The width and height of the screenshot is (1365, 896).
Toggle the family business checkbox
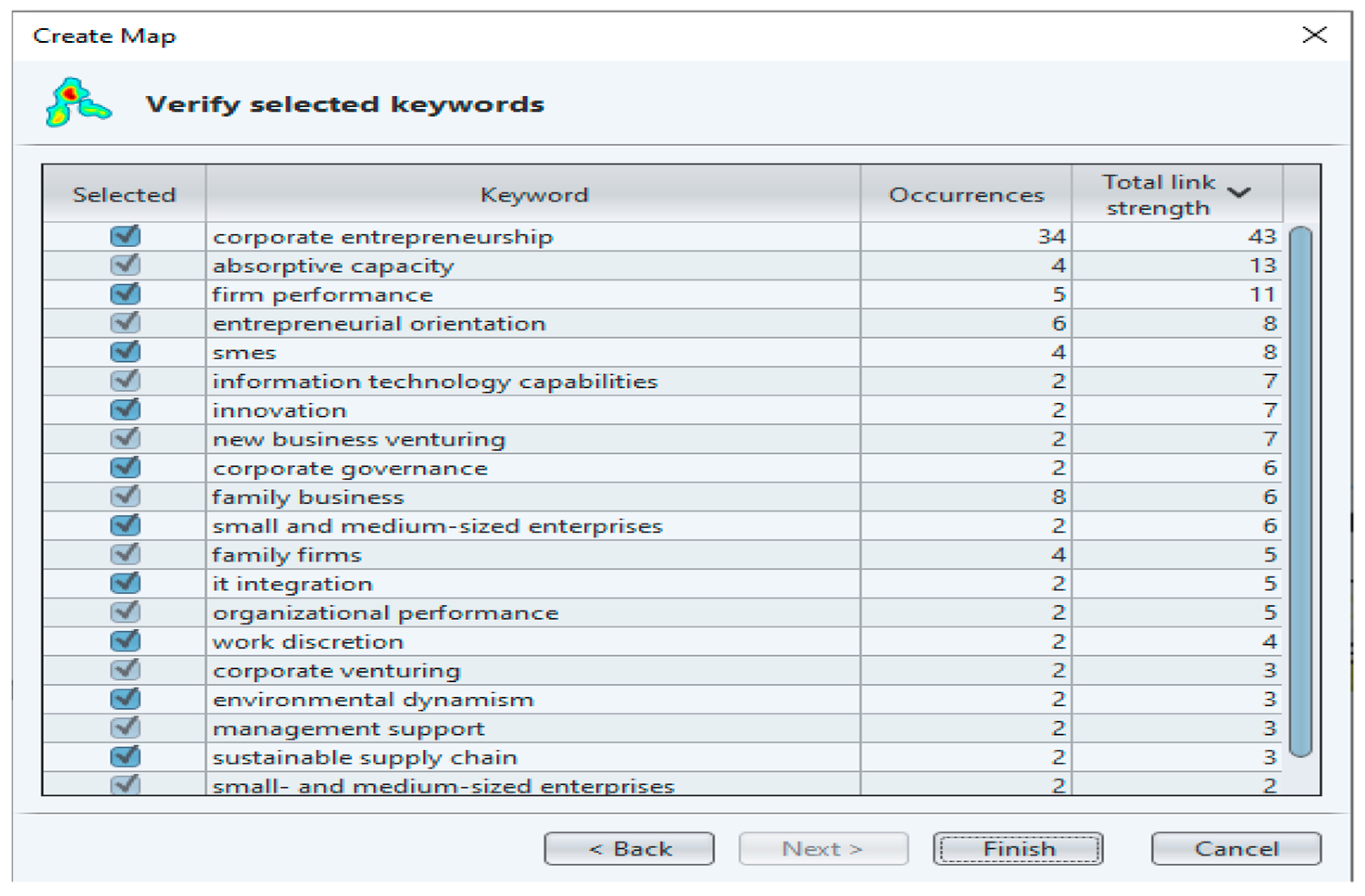[x=125, y=496]
